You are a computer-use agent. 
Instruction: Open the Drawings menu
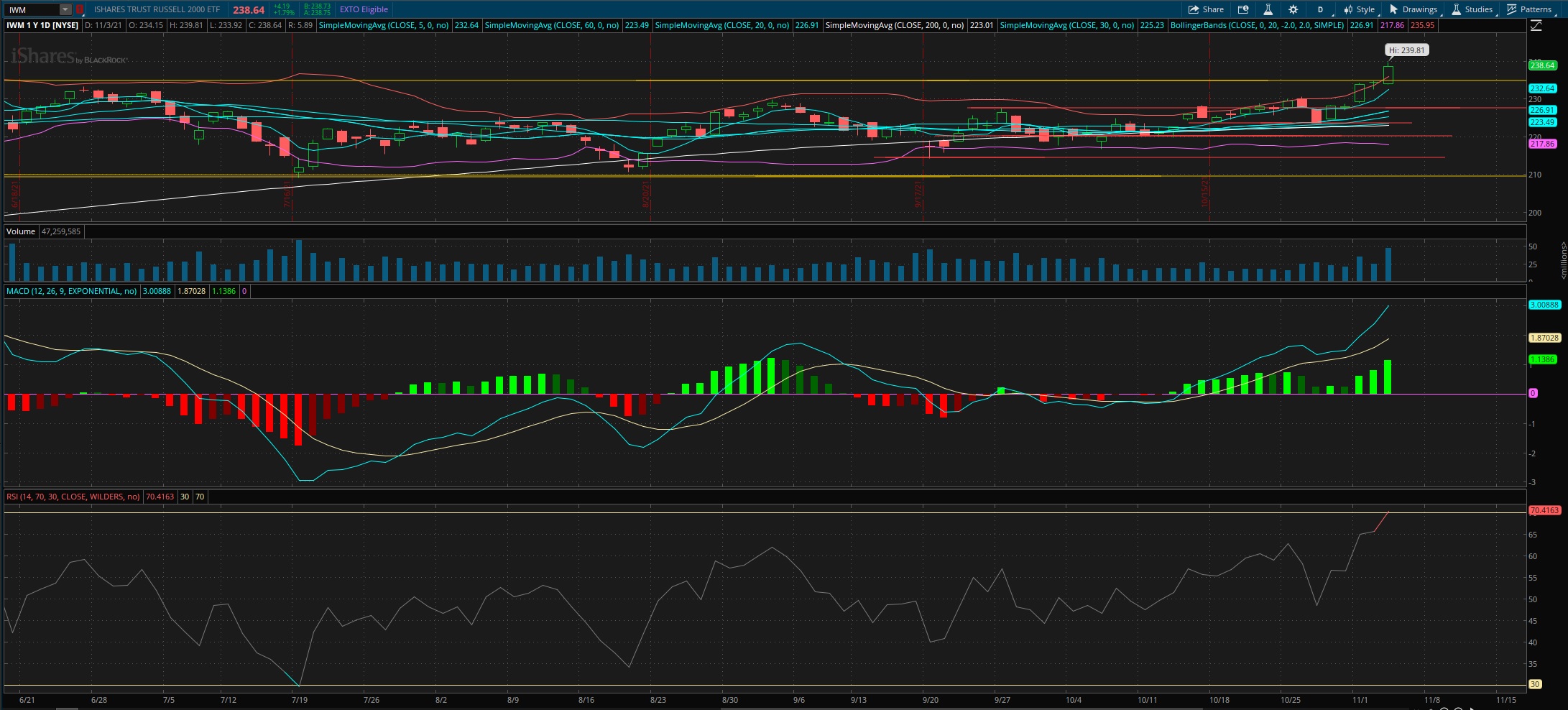click(x=1413, y=9)
